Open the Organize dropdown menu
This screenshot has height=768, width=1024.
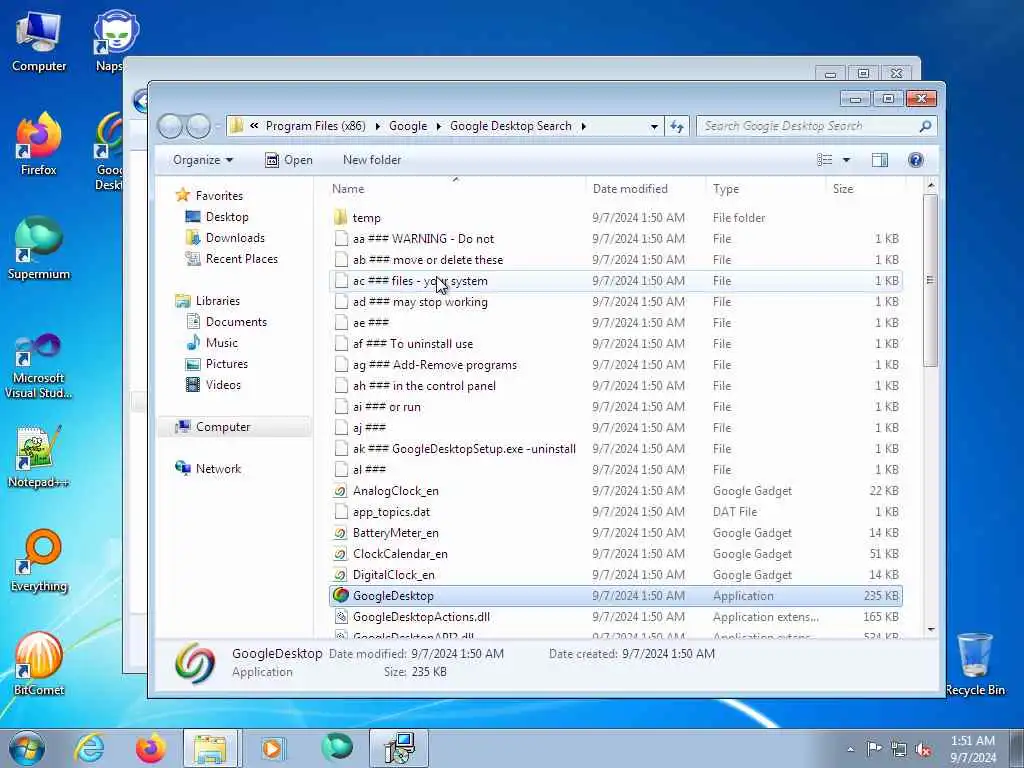[x=202, y=160]
